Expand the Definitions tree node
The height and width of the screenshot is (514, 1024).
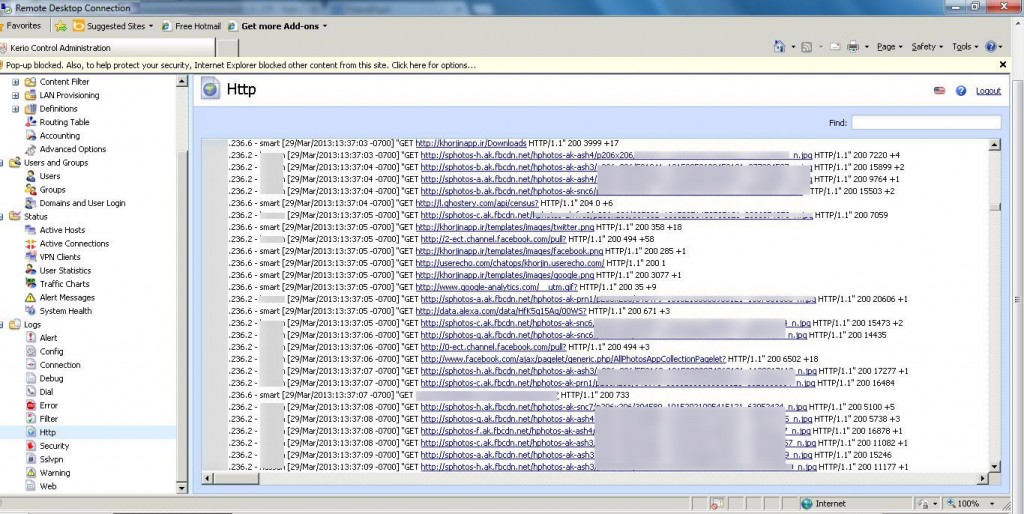tap(16, 109)
